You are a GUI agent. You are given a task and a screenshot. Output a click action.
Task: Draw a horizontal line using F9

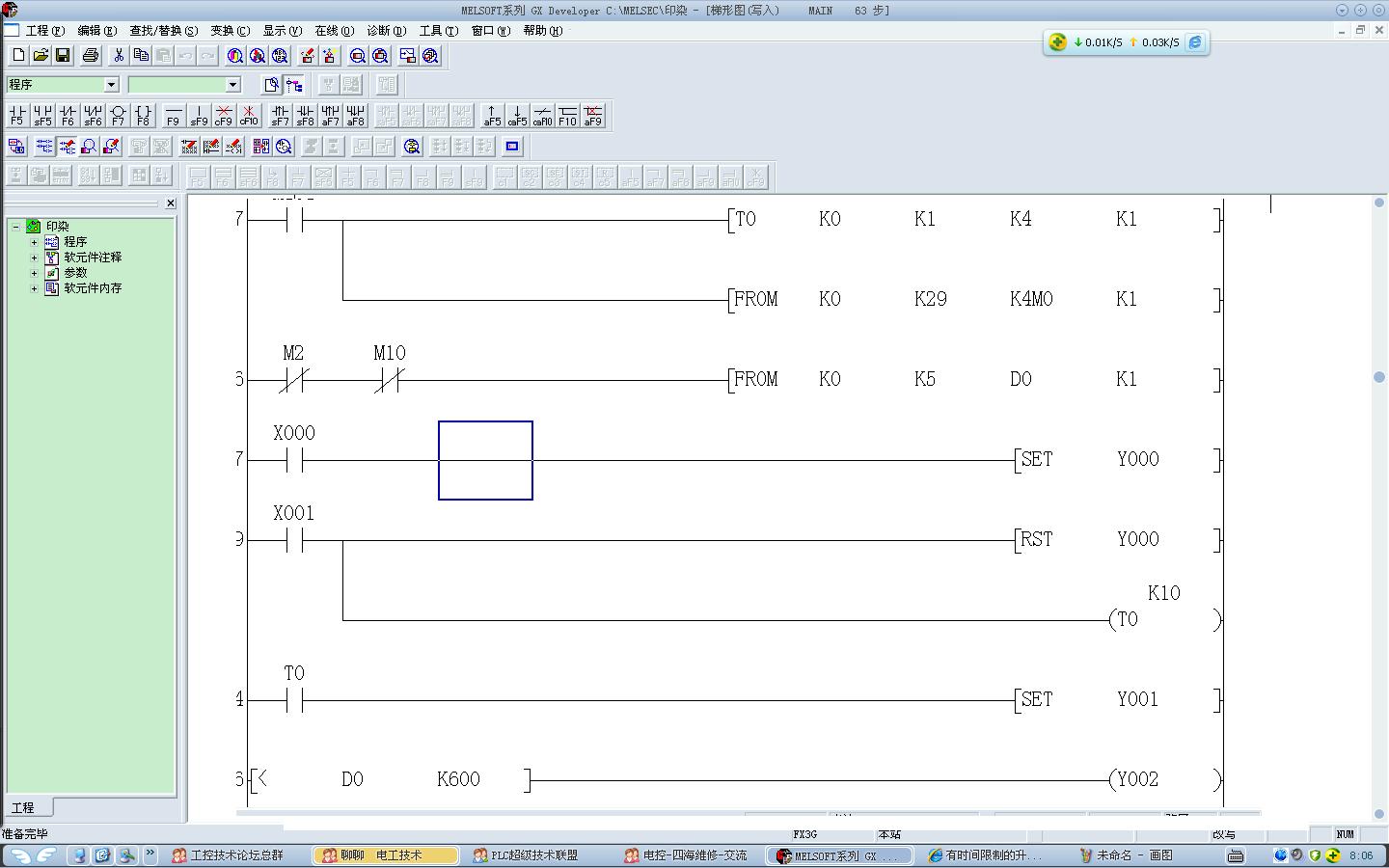[x=173, y=116]
